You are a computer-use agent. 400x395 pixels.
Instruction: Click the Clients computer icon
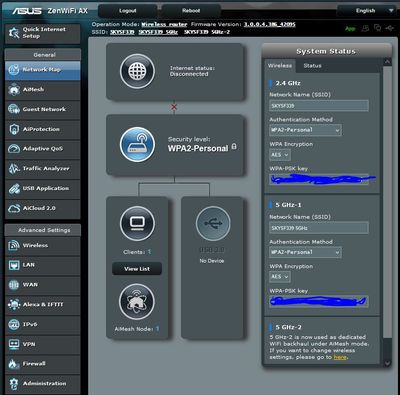point(137,223)
